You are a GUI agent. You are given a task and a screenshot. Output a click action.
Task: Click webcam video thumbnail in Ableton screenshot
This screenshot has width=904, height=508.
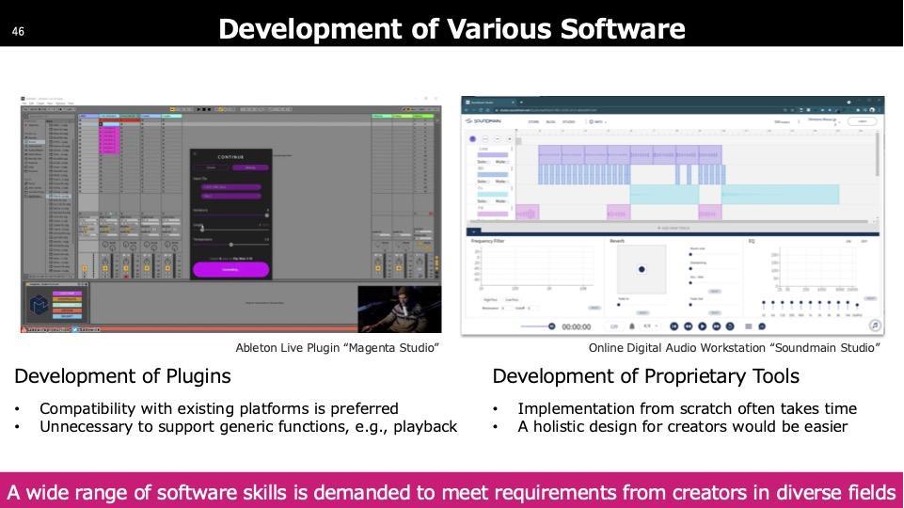click(x=400, y=308)
